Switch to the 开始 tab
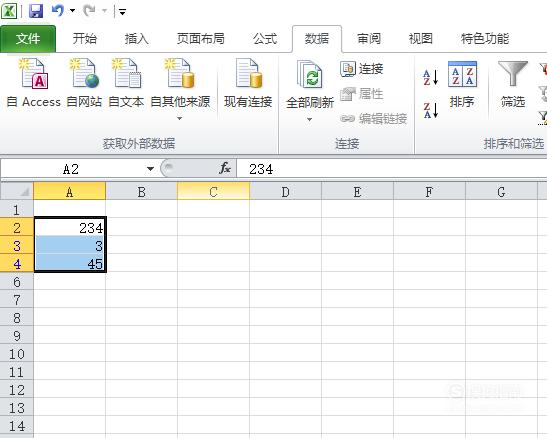Image resolution: width=547 pixels, height=438 pixels. [85, 38]
